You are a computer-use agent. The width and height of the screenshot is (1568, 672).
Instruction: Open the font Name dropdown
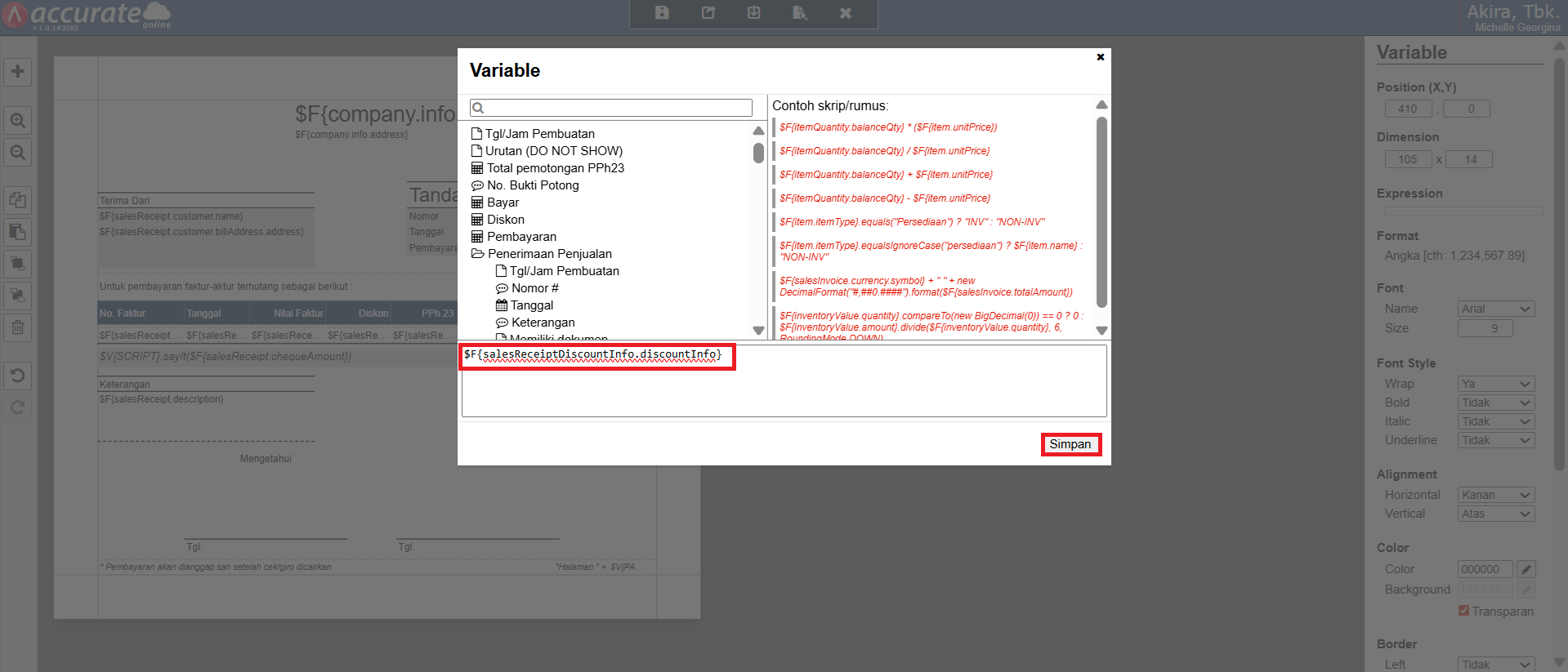coord(1495,309)
